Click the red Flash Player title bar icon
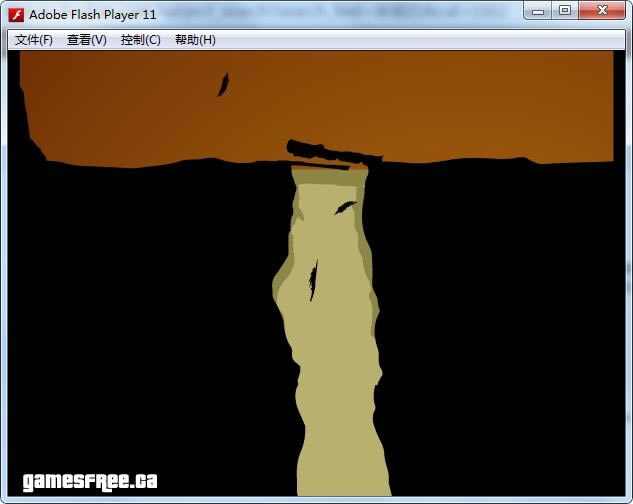Viewport: 633px width, 504px height. pos(16,14)
